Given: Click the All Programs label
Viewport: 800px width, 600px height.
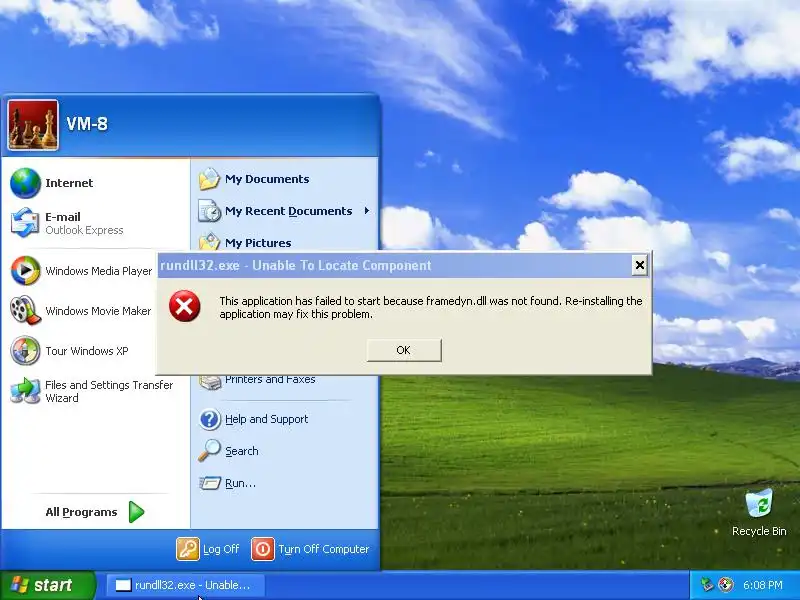Looking at the screenshot, I should [x=81, y=512].
